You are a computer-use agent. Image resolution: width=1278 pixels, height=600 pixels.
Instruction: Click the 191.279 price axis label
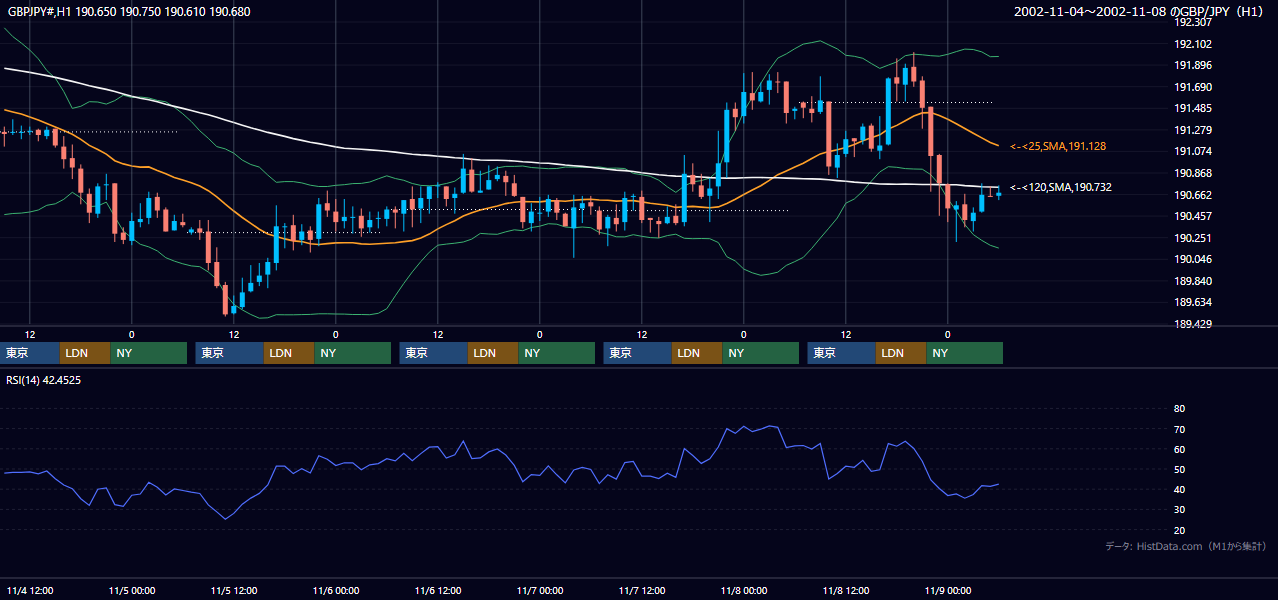(x=1194, y=130)
